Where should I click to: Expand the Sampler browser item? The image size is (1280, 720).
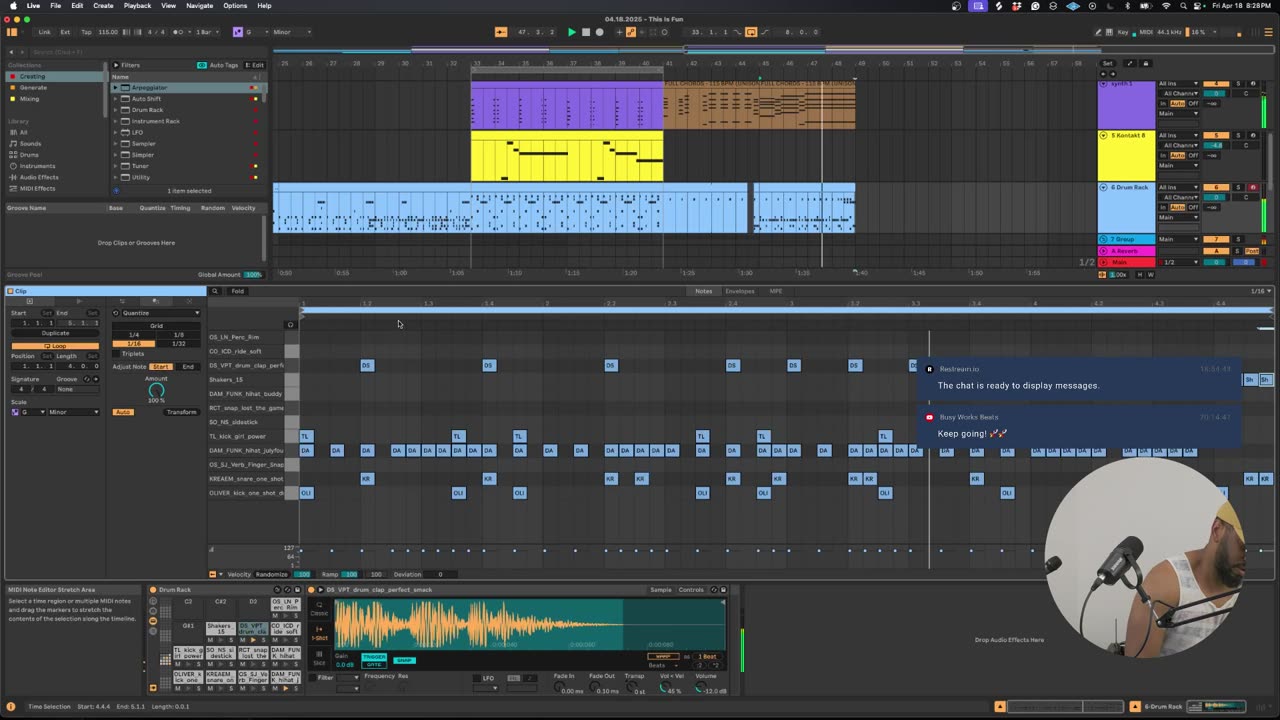pyautogui.click(x=115, y=143)
